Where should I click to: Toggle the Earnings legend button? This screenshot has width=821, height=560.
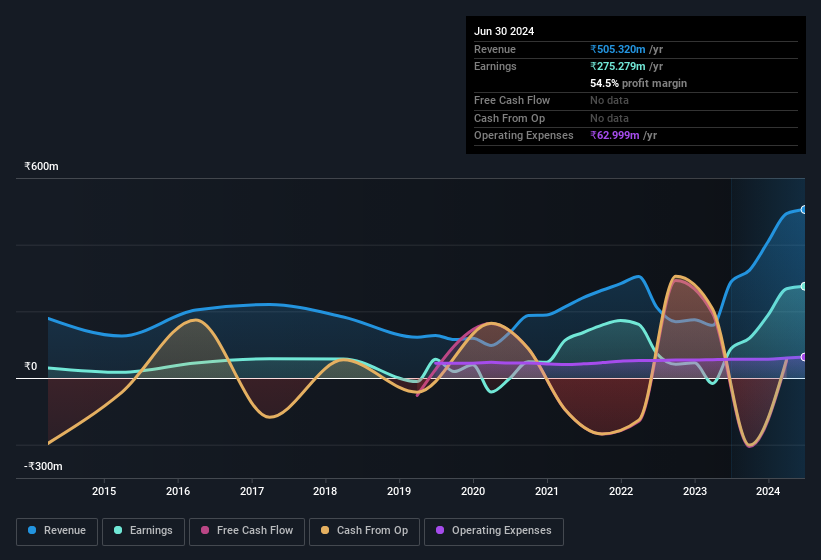(x=143, y=531)
